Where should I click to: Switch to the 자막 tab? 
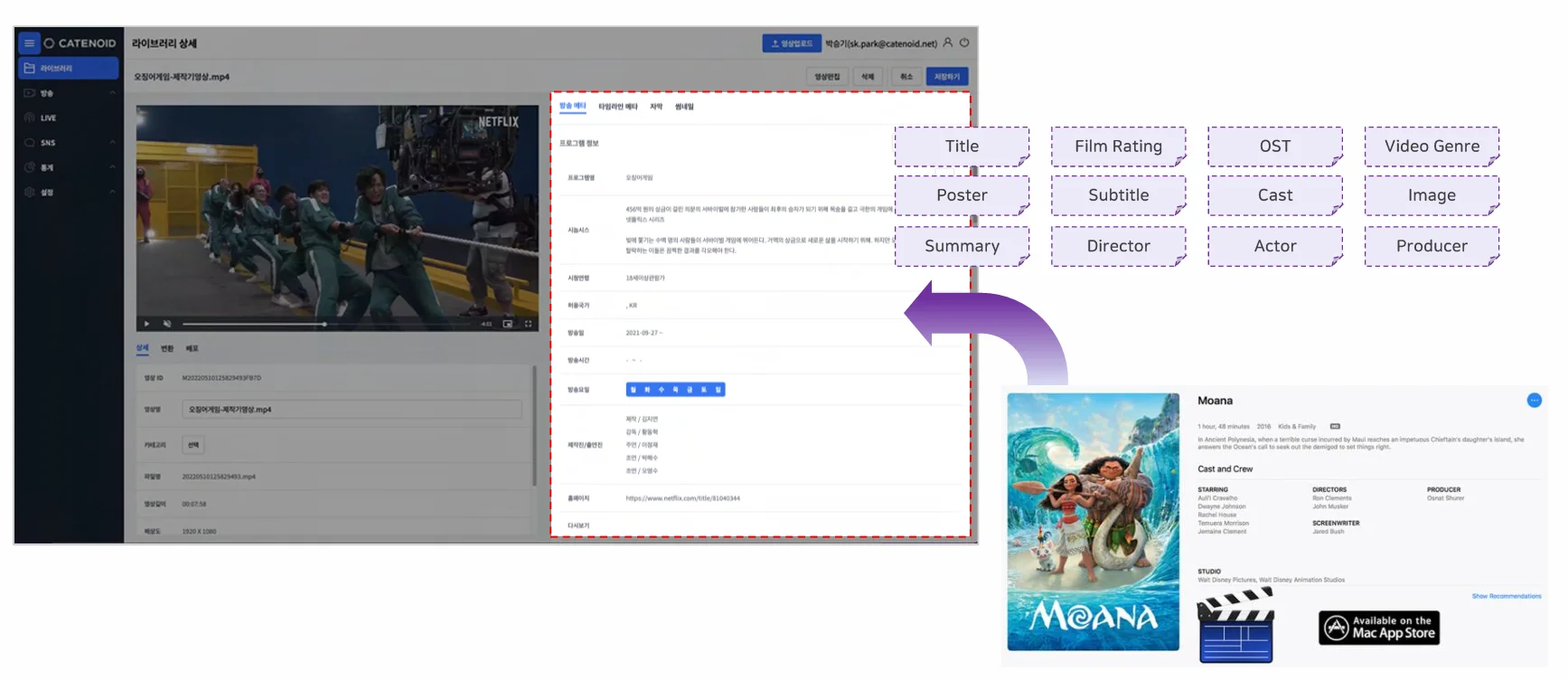coord(656,107)
